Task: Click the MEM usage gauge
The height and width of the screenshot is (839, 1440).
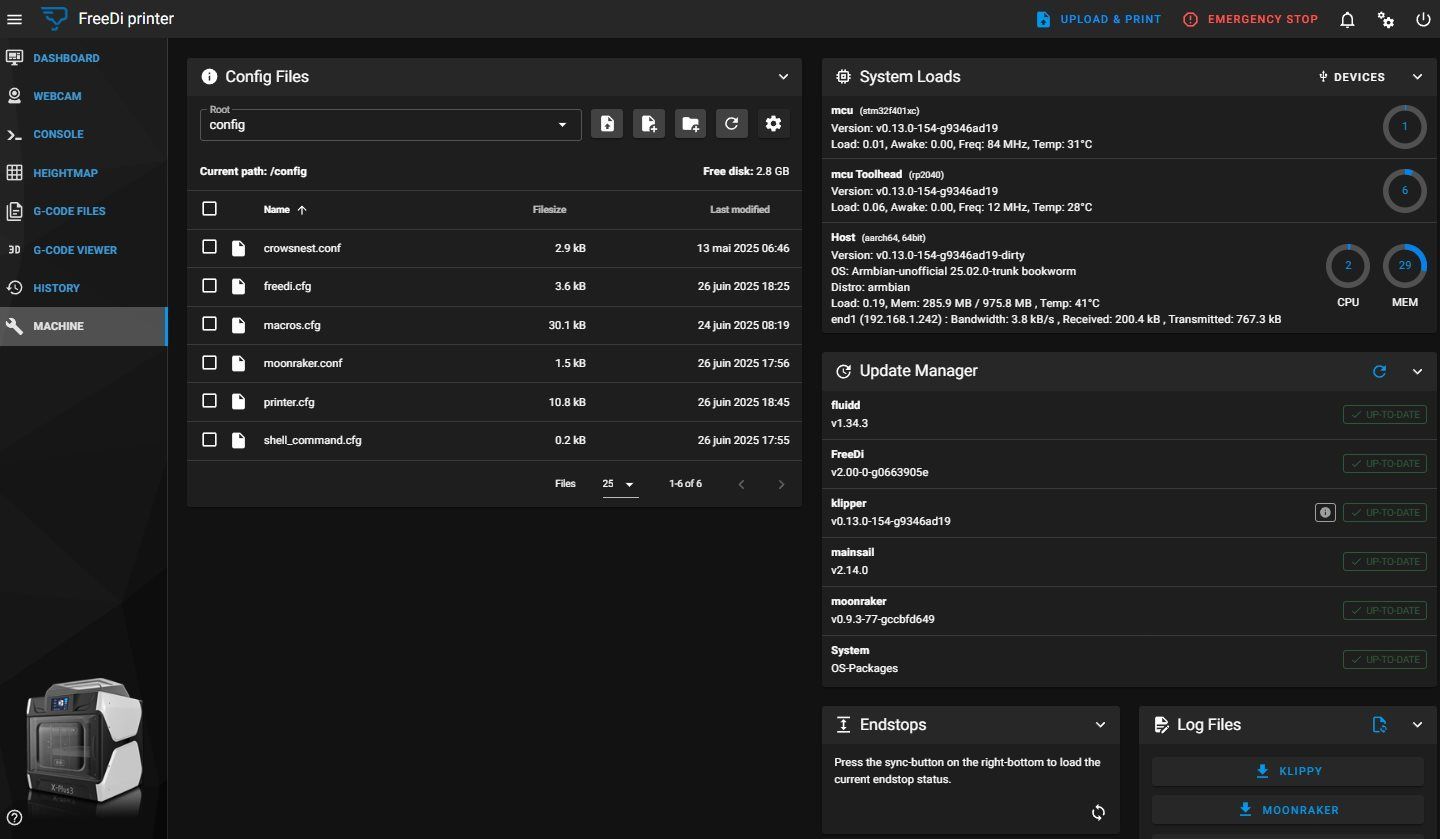Action: [1405, 266]
